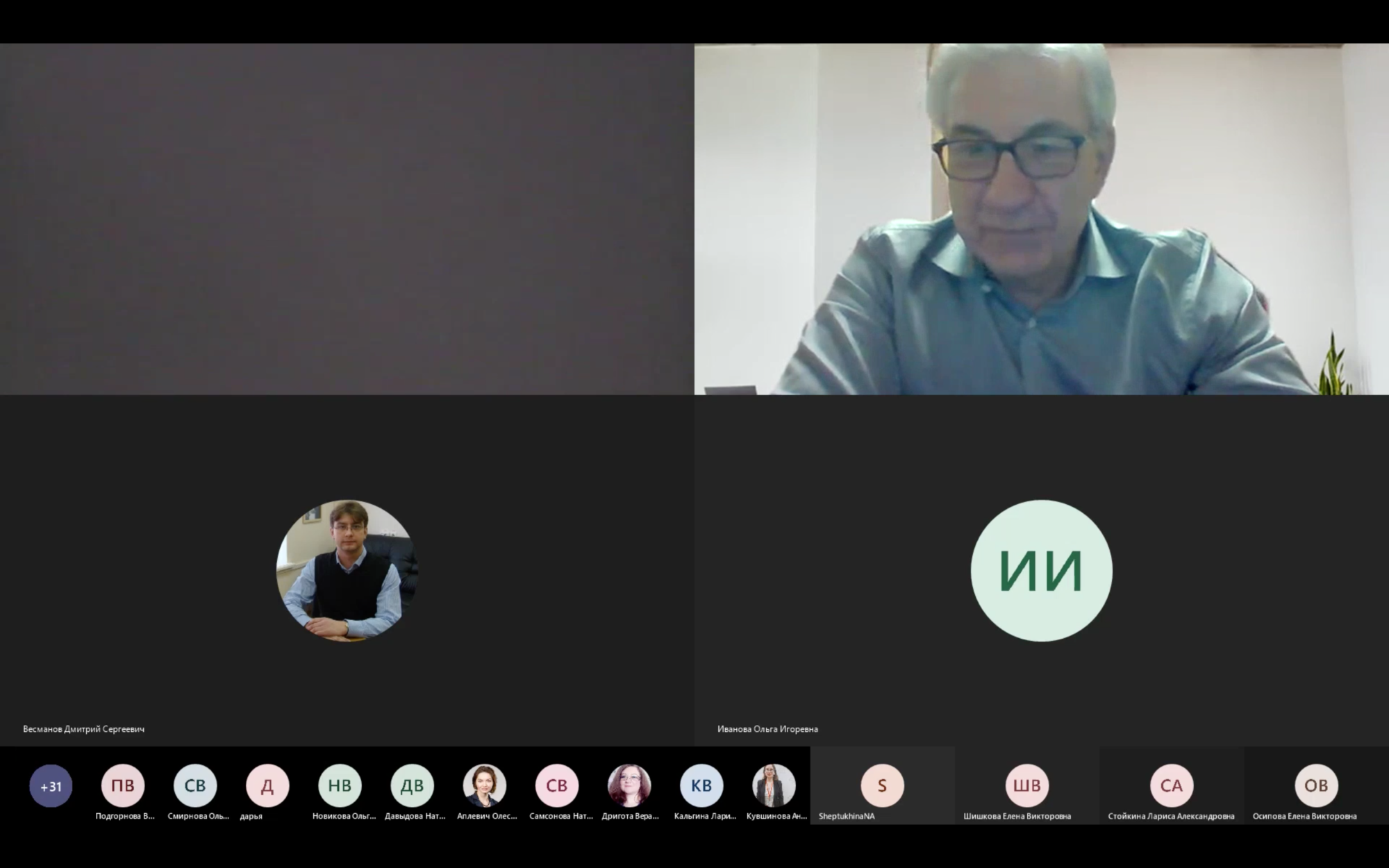Click the ШВ avatar for Шишкова
Screen dimensions: 1389x868
tap(1026, 785)
